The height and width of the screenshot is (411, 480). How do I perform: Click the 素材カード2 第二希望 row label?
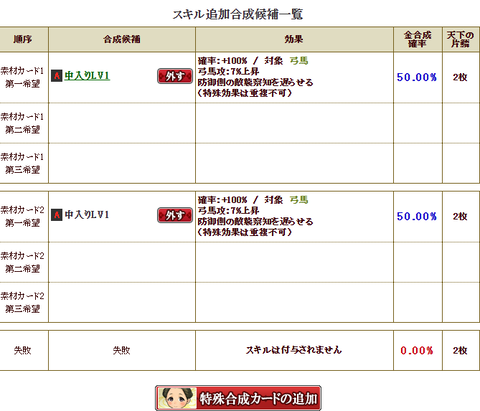22,262
